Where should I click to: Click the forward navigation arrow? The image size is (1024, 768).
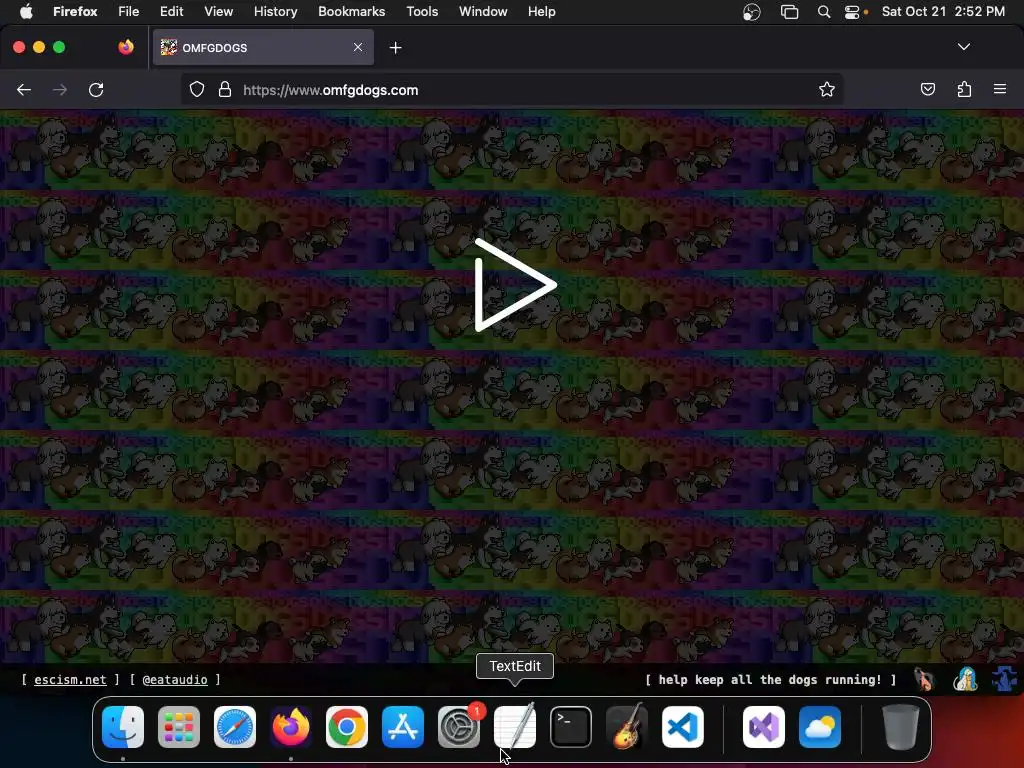click(x=60, y=90)
